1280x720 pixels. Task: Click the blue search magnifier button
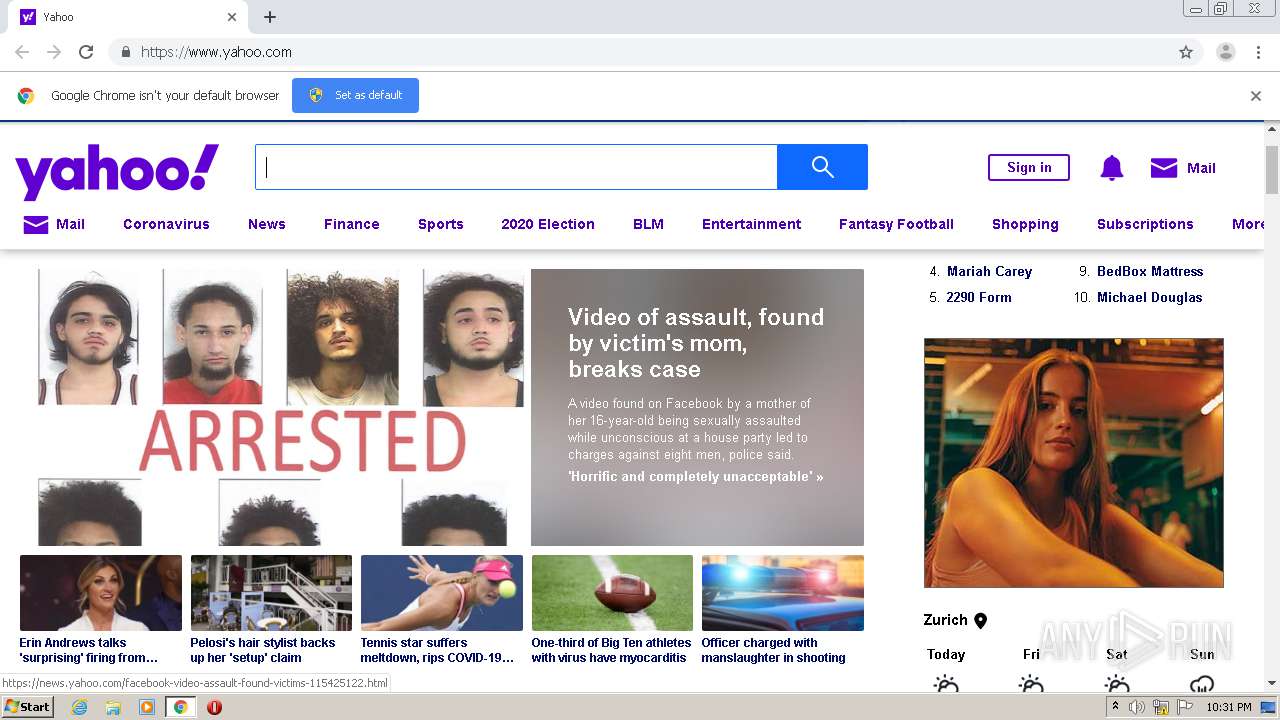pyautogui.click(x=822, y=167)
